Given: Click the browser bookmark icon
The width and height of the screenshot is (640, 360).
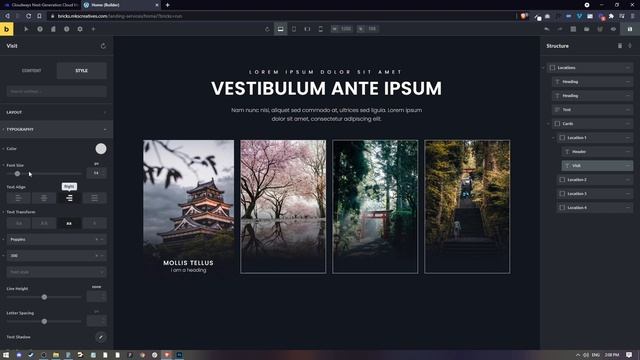Looking at the screenshot, I should [39, 16].
